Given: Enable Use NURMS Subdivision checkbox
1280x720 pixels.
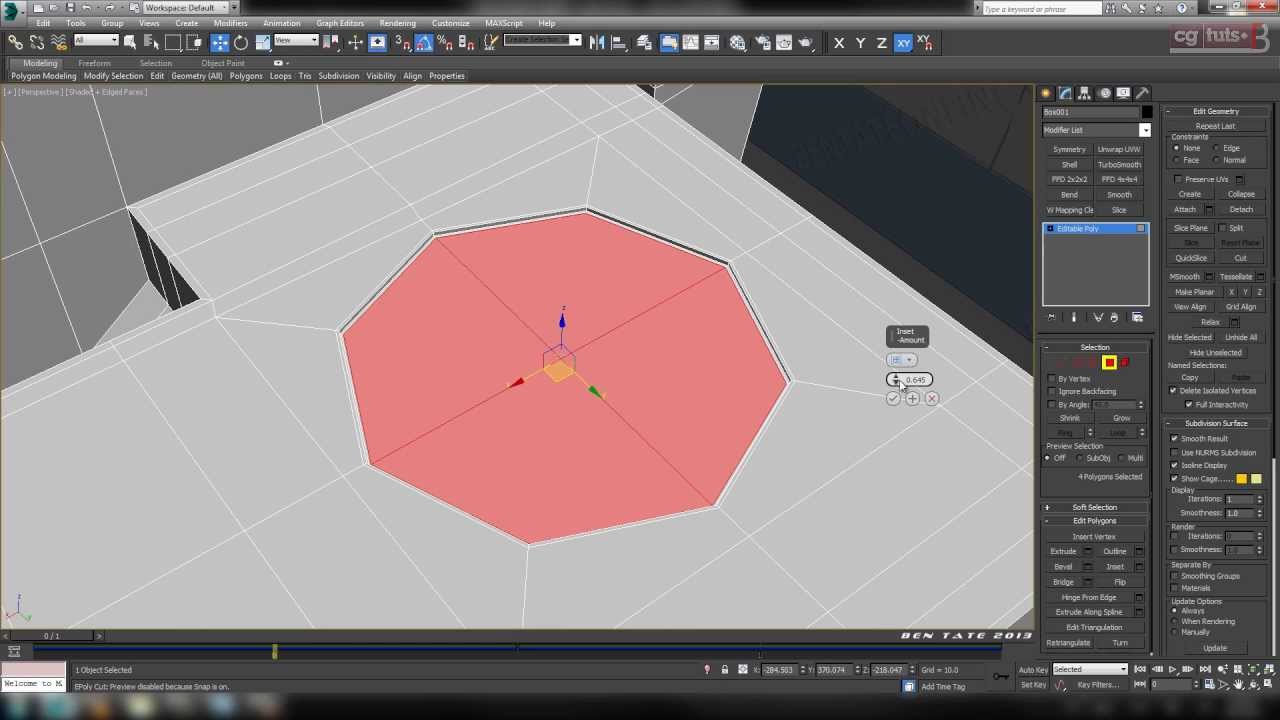Looking at the screenshot, I should (x=1175, y=453).
